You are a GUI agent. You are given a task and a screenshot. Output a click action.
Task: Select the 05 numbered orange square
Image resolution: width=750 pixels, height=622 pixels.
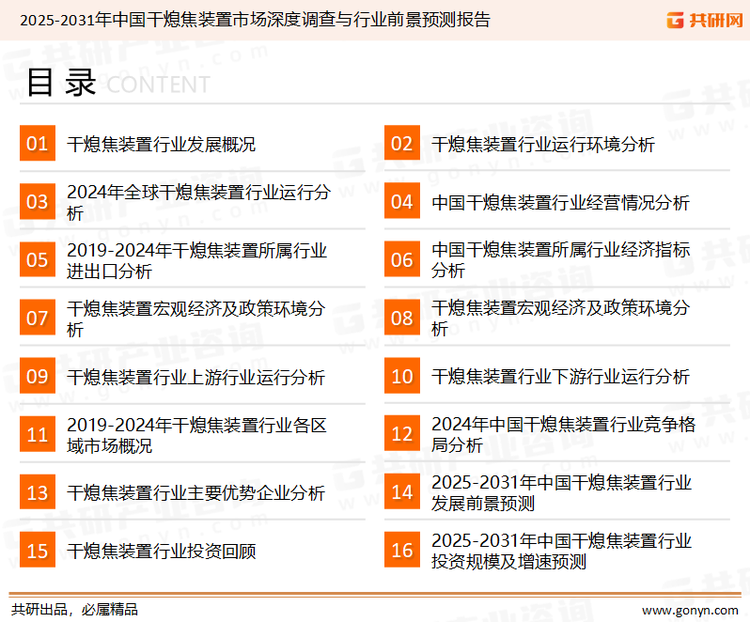click(37, 260)
